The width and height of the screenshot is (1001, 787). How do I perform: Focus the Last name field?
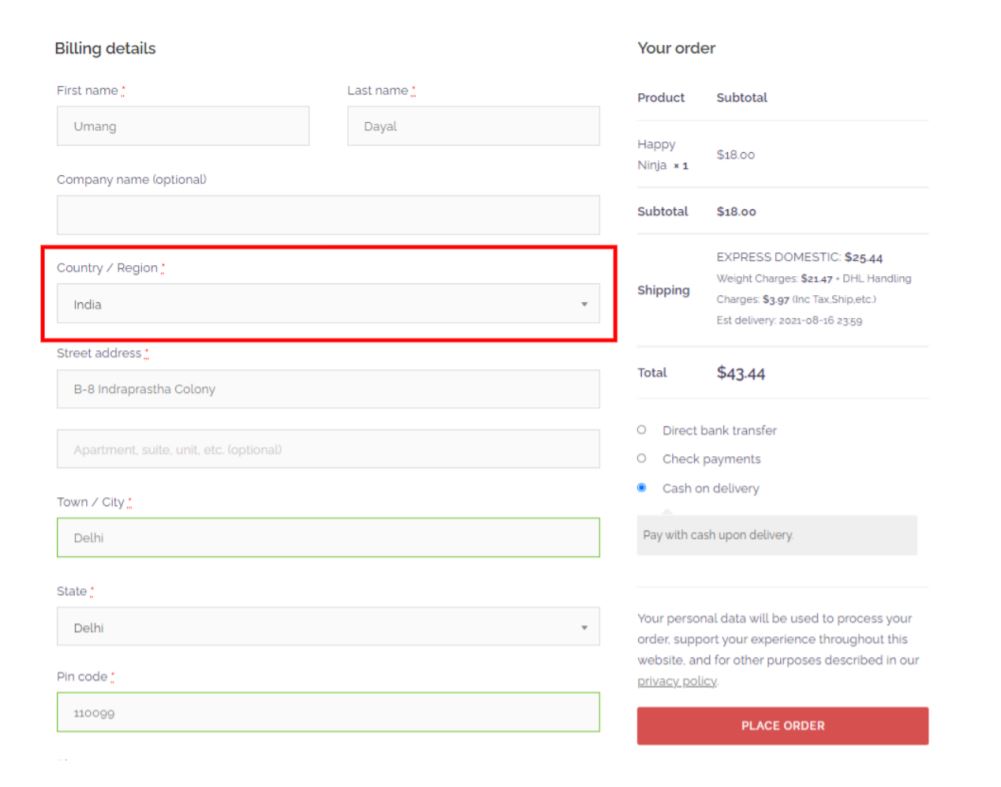474,126
